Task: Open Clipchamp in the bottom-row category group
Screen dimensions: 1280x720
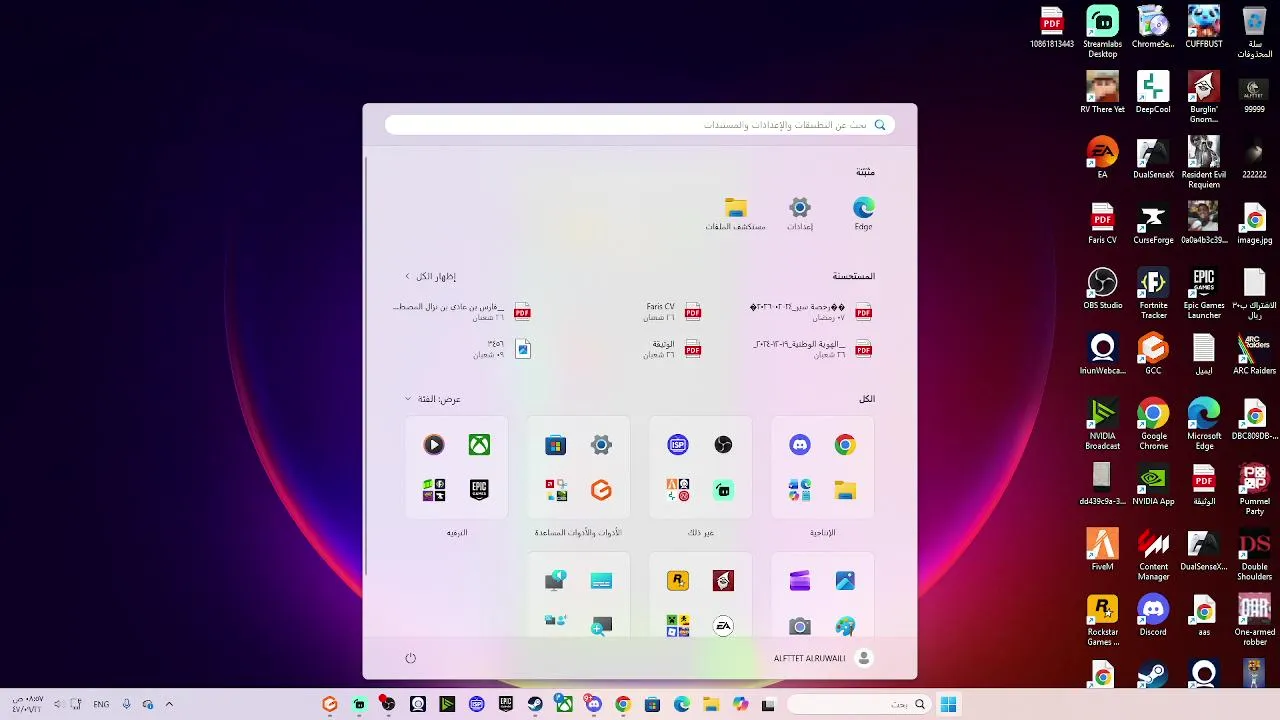Action: (799, 581)
